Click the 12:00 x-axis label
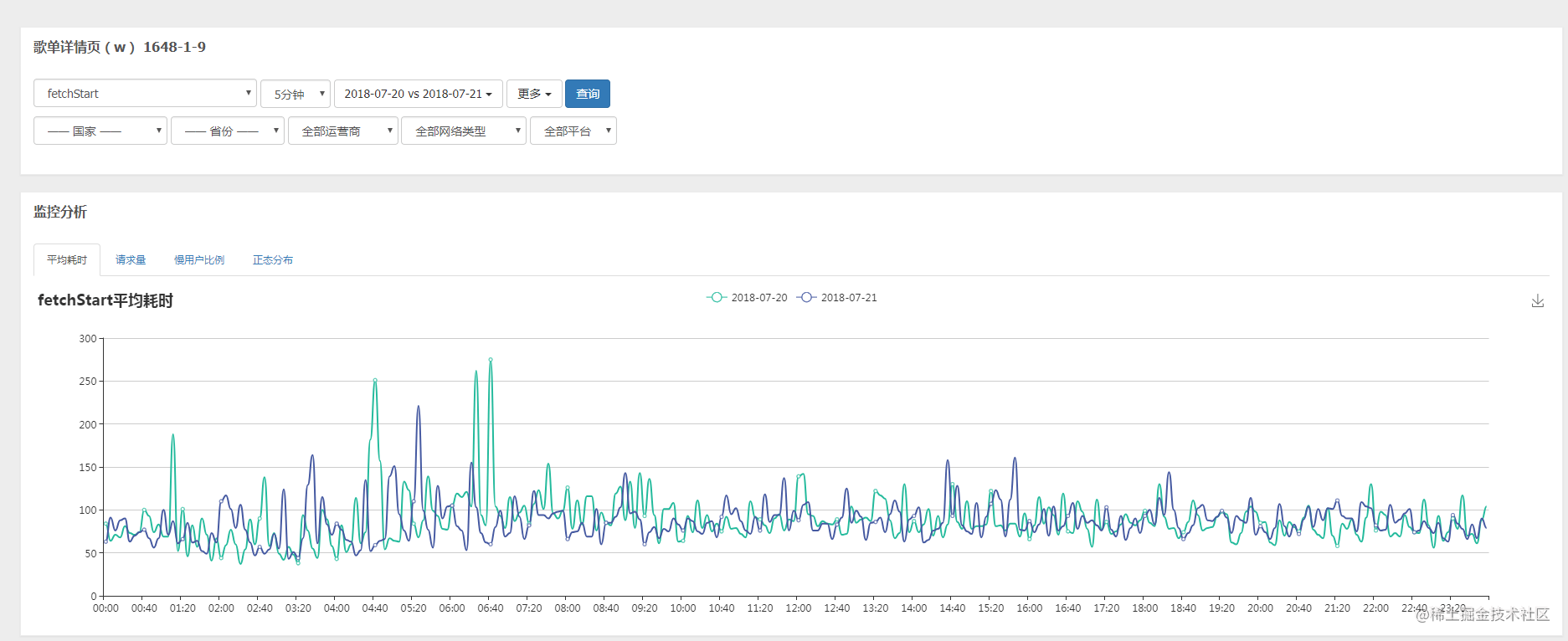This screenshot has width=1568, height=641. click(799, 608)
